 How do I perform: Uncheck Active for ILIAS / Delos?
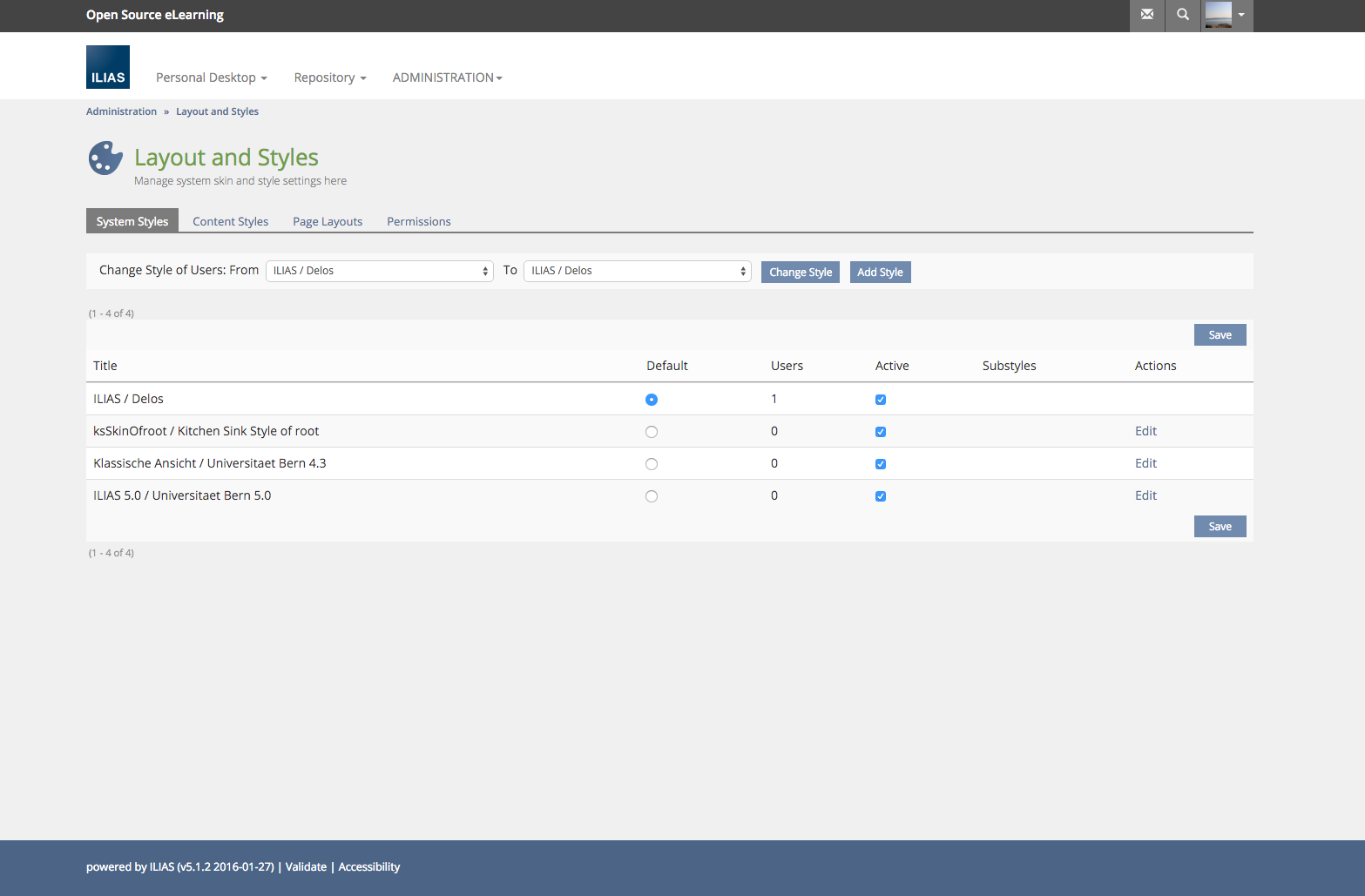(x=881, y=400)
